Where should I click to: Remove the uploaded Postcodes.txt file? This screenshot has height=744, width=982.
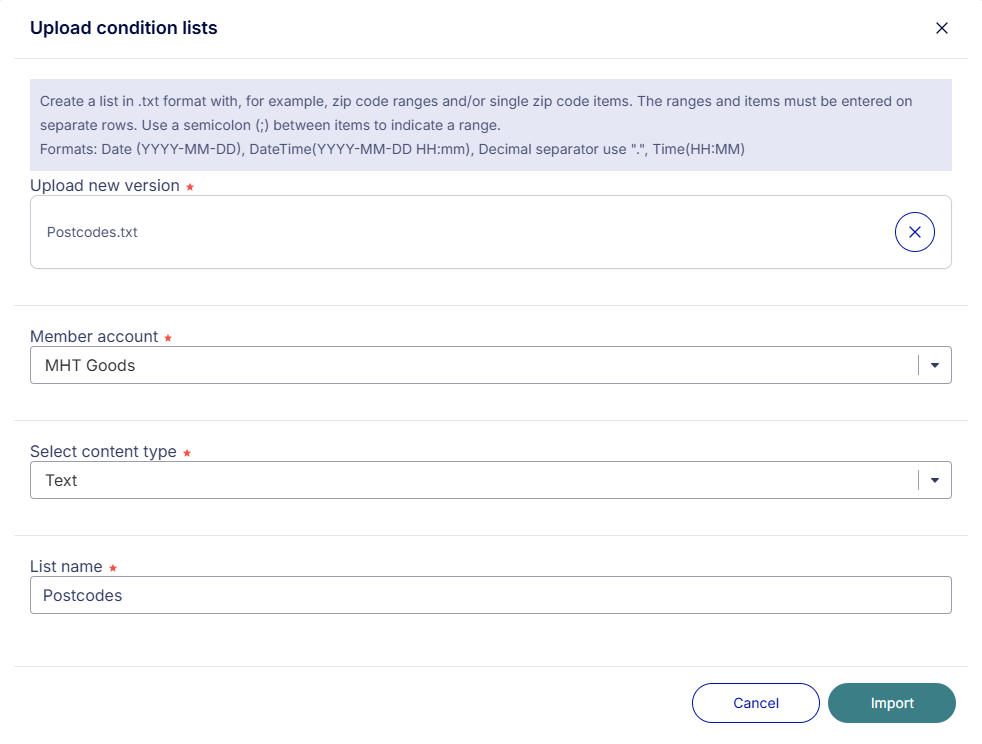pos(914,232)
